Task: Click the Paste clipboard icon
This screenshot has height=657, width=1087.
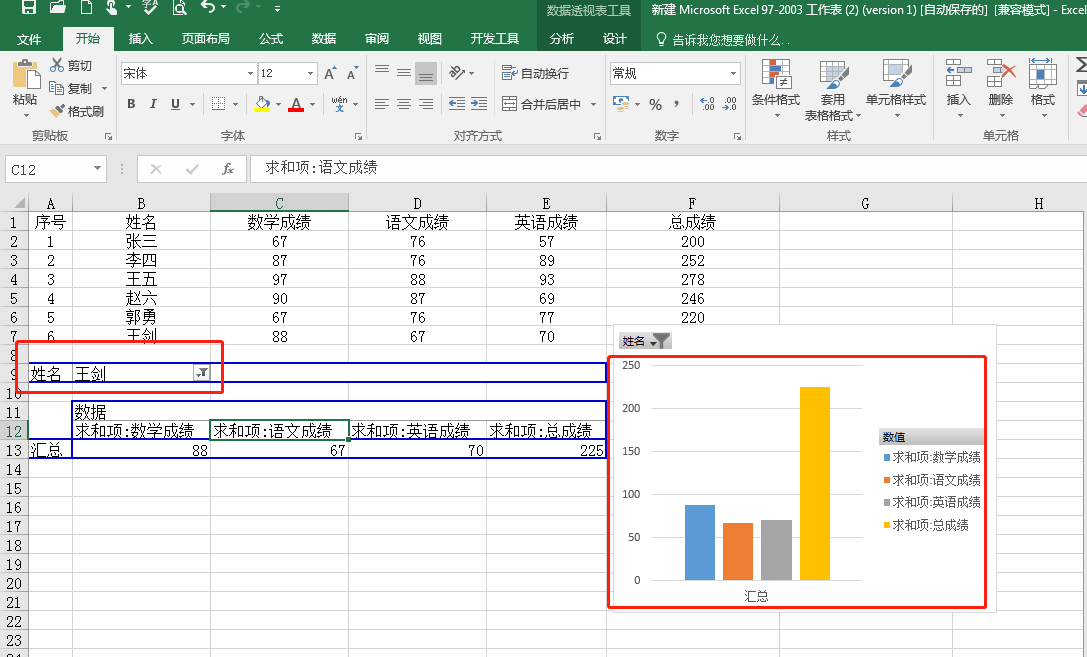Action: click(x=26, y=75)
